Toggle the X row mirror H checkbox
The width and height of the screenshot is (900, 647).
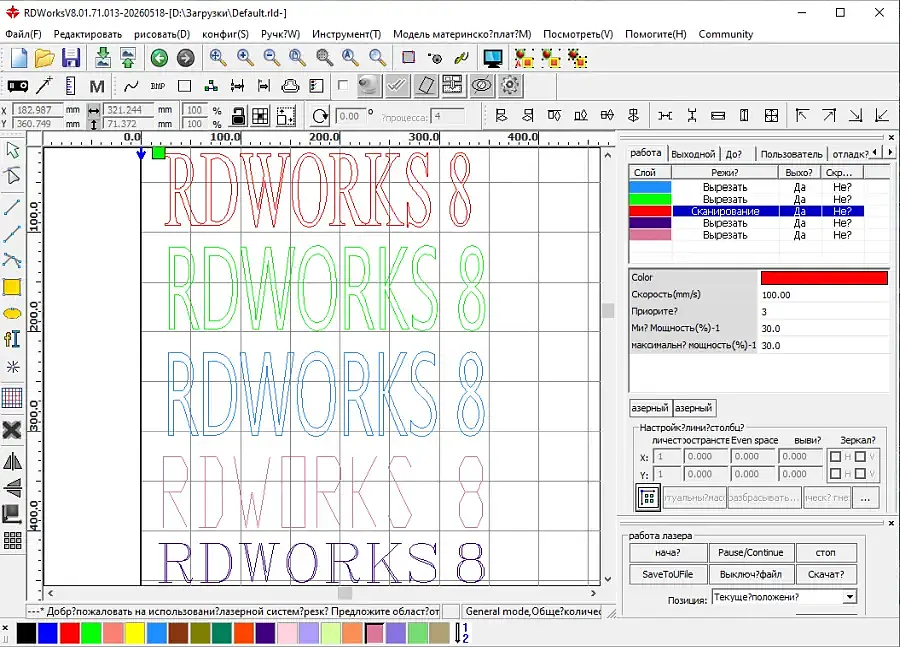pos(835,456)
